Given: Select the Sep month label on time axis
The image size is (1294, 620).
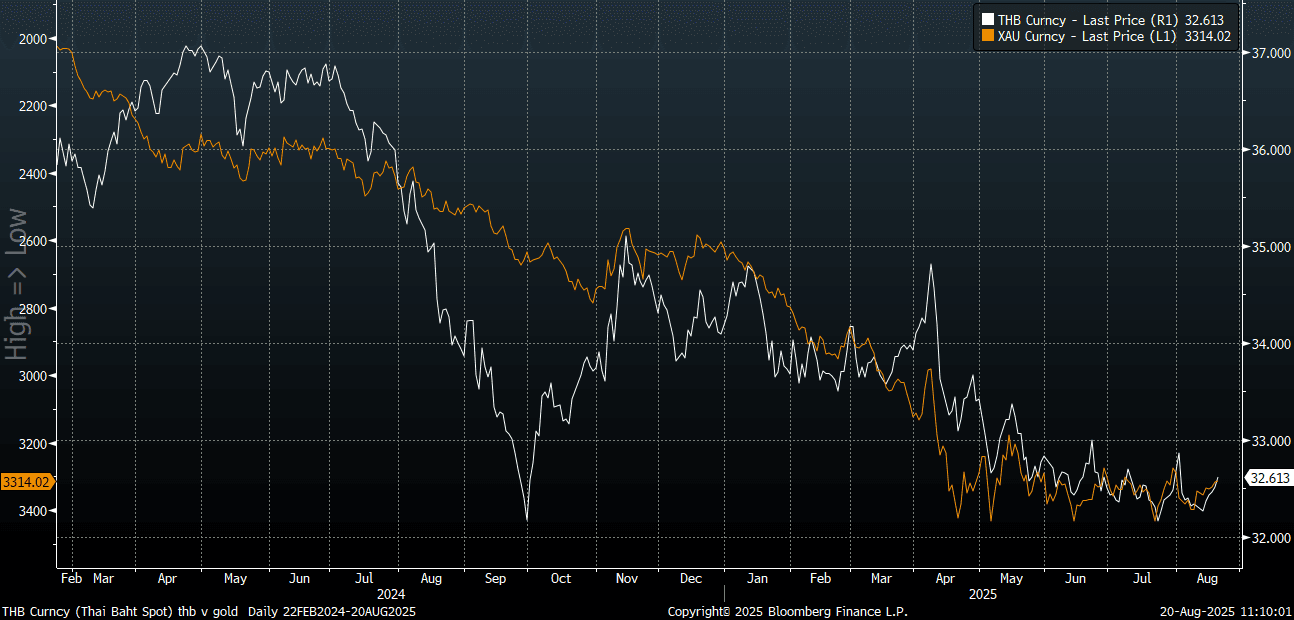Looking at the screenshot, I should pos(496,578).
